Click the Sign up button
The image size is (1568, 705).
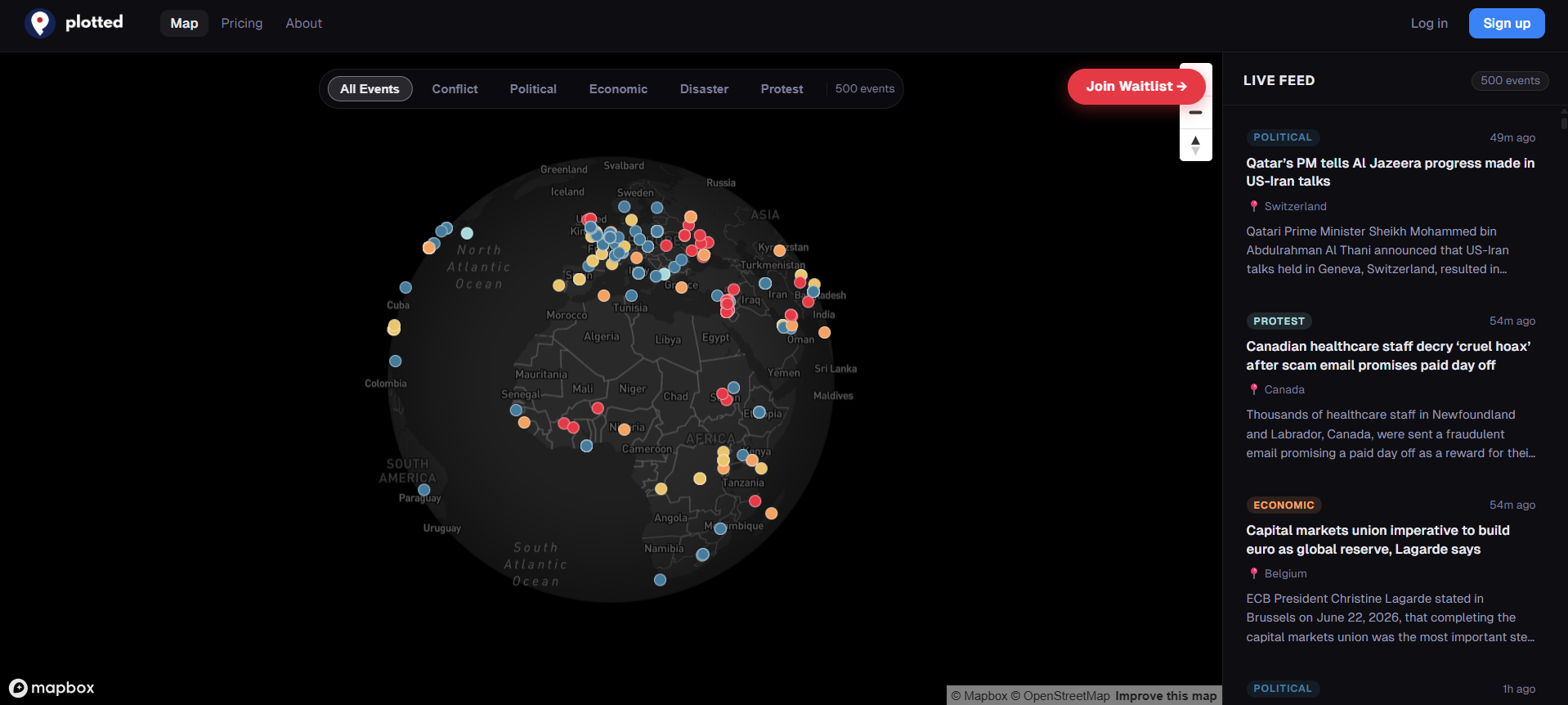[1507, 23]
